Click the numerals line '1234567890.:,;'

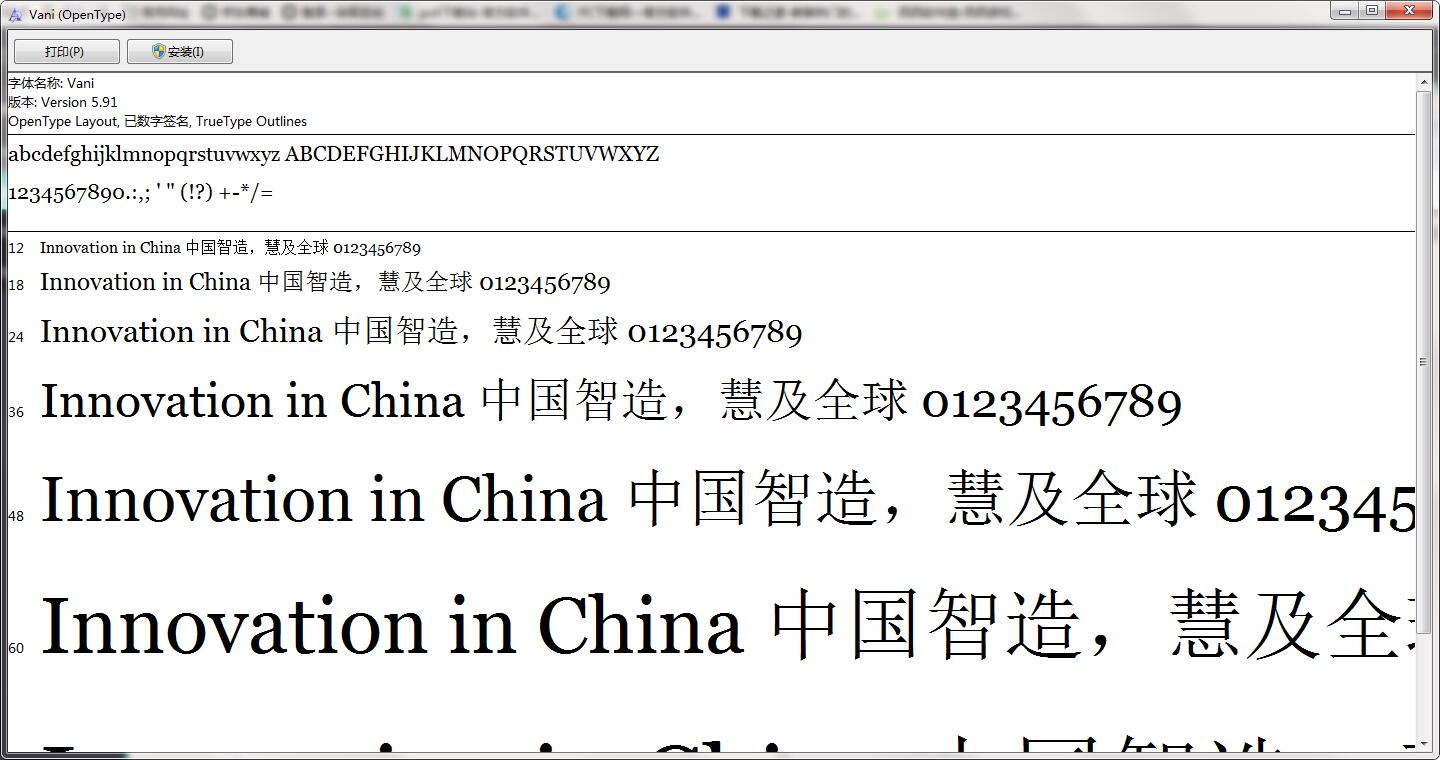(x=140, y=192)
